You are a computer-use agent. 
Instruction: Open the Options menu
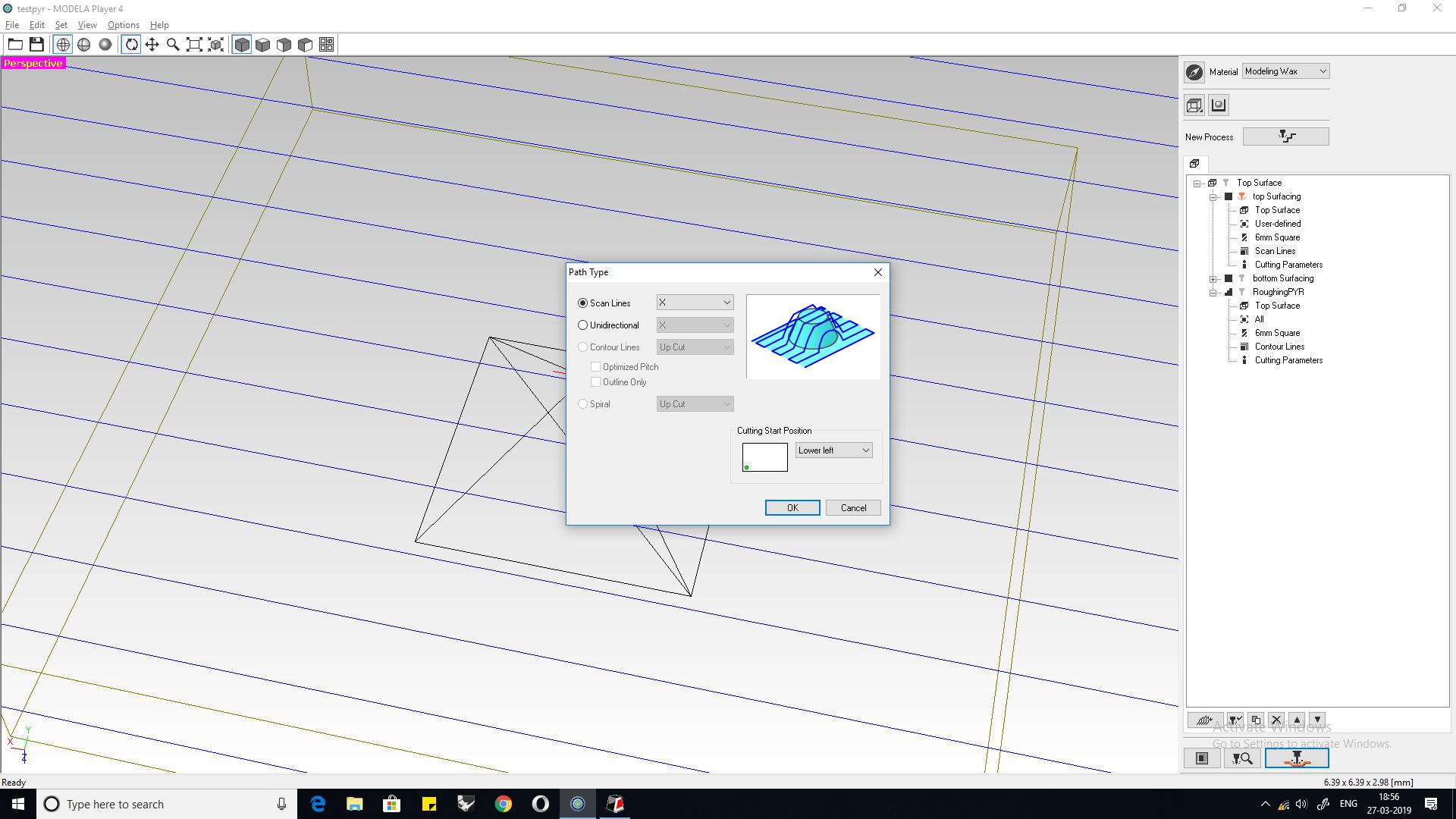(x=123, y=25)
